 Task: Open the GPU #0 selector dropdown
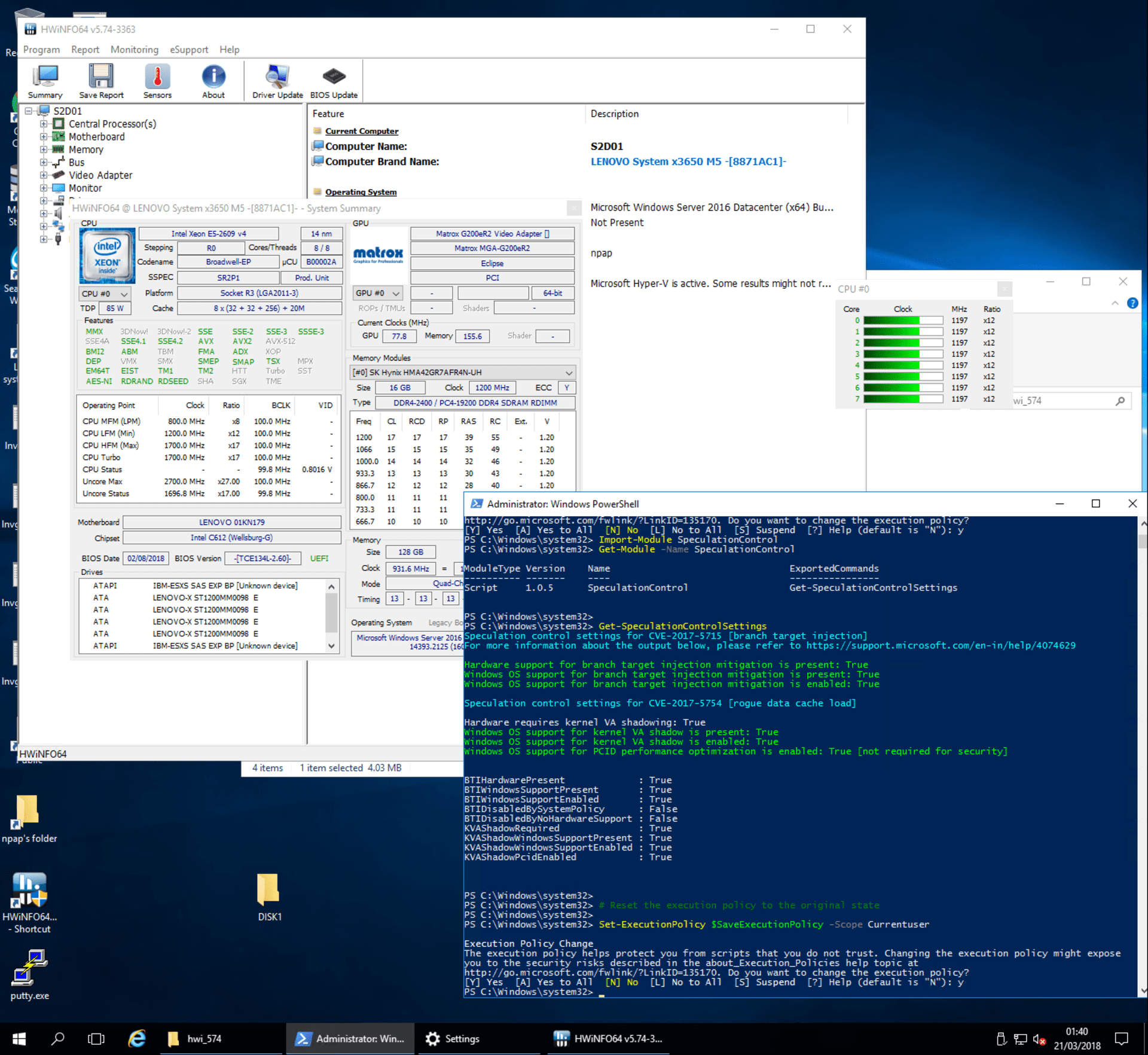(x=377, y=293)
